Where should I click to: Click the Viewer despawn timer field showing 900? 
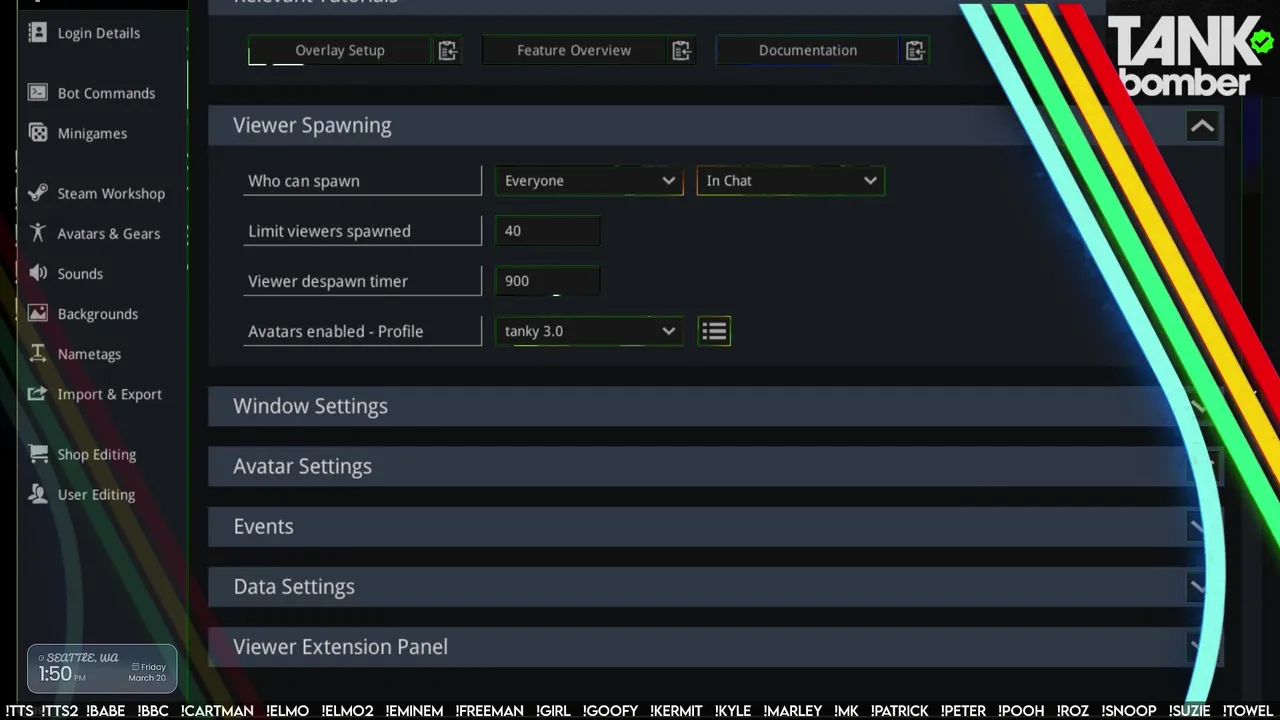(548, 281)
